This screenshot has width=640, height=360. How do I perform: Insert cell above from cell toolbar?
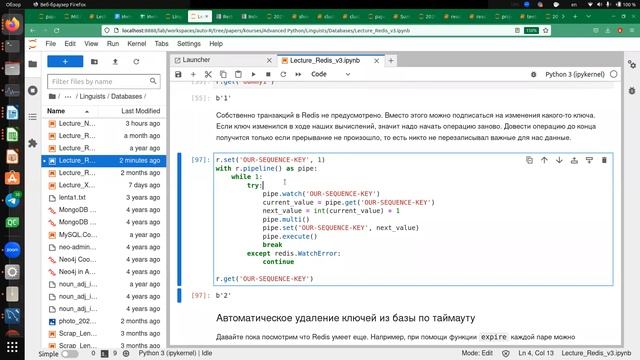[x=574, y=160]
